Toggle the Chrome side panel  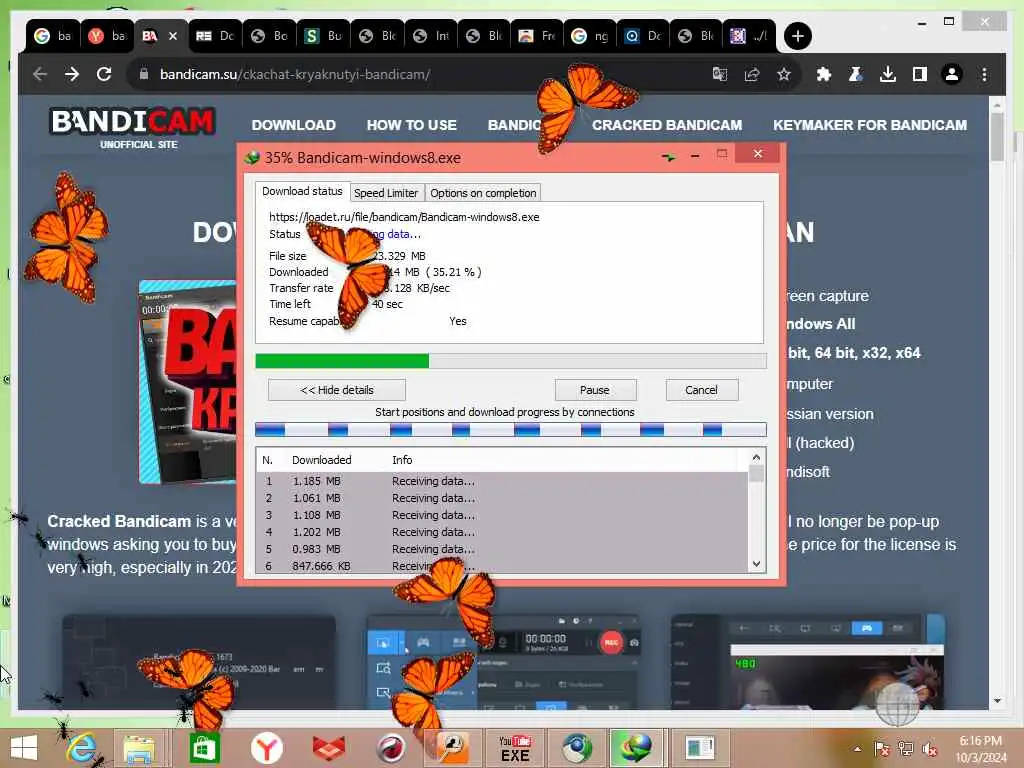(920, 74)
